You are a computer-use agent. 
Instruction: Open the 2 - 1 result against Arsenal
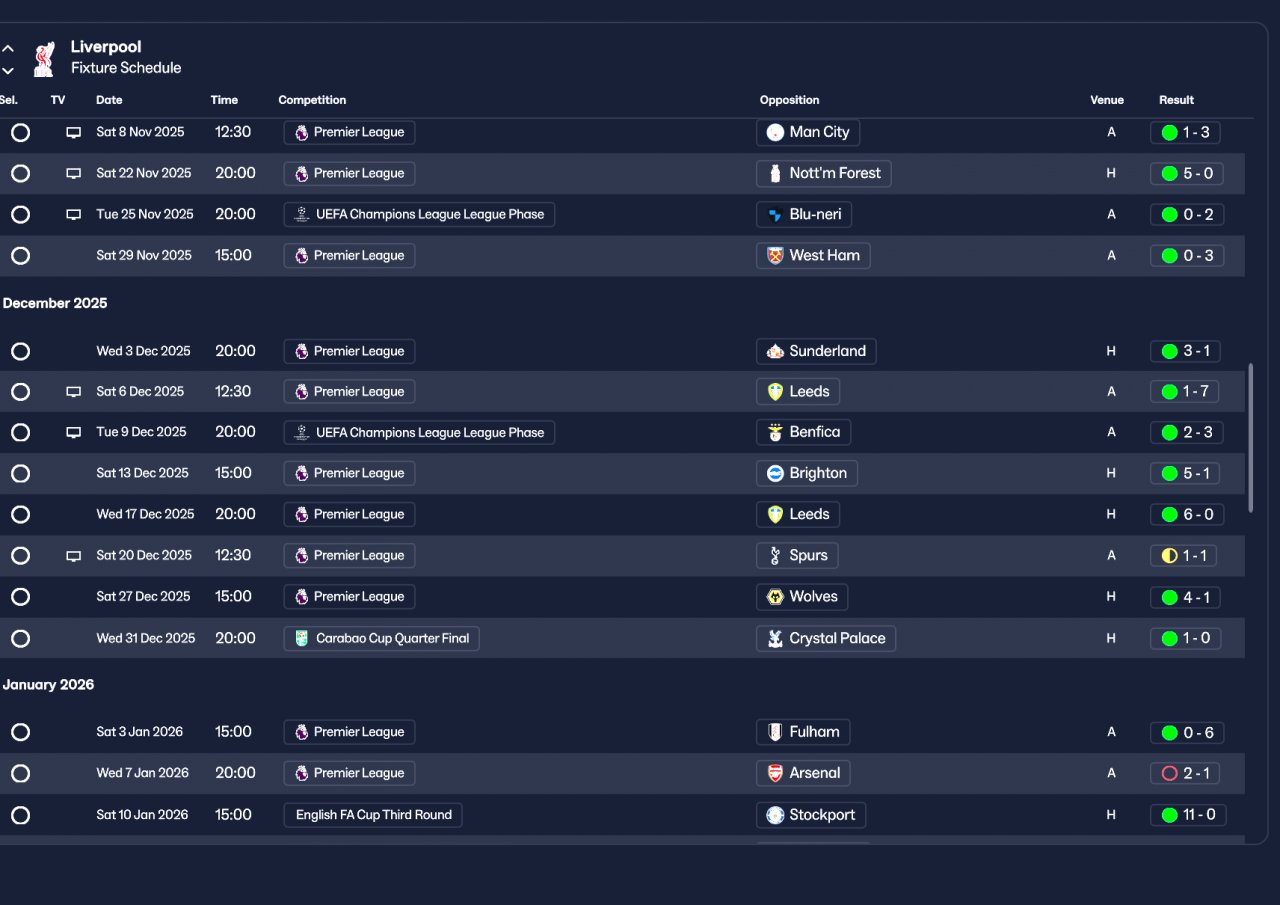coord(1185,773)
